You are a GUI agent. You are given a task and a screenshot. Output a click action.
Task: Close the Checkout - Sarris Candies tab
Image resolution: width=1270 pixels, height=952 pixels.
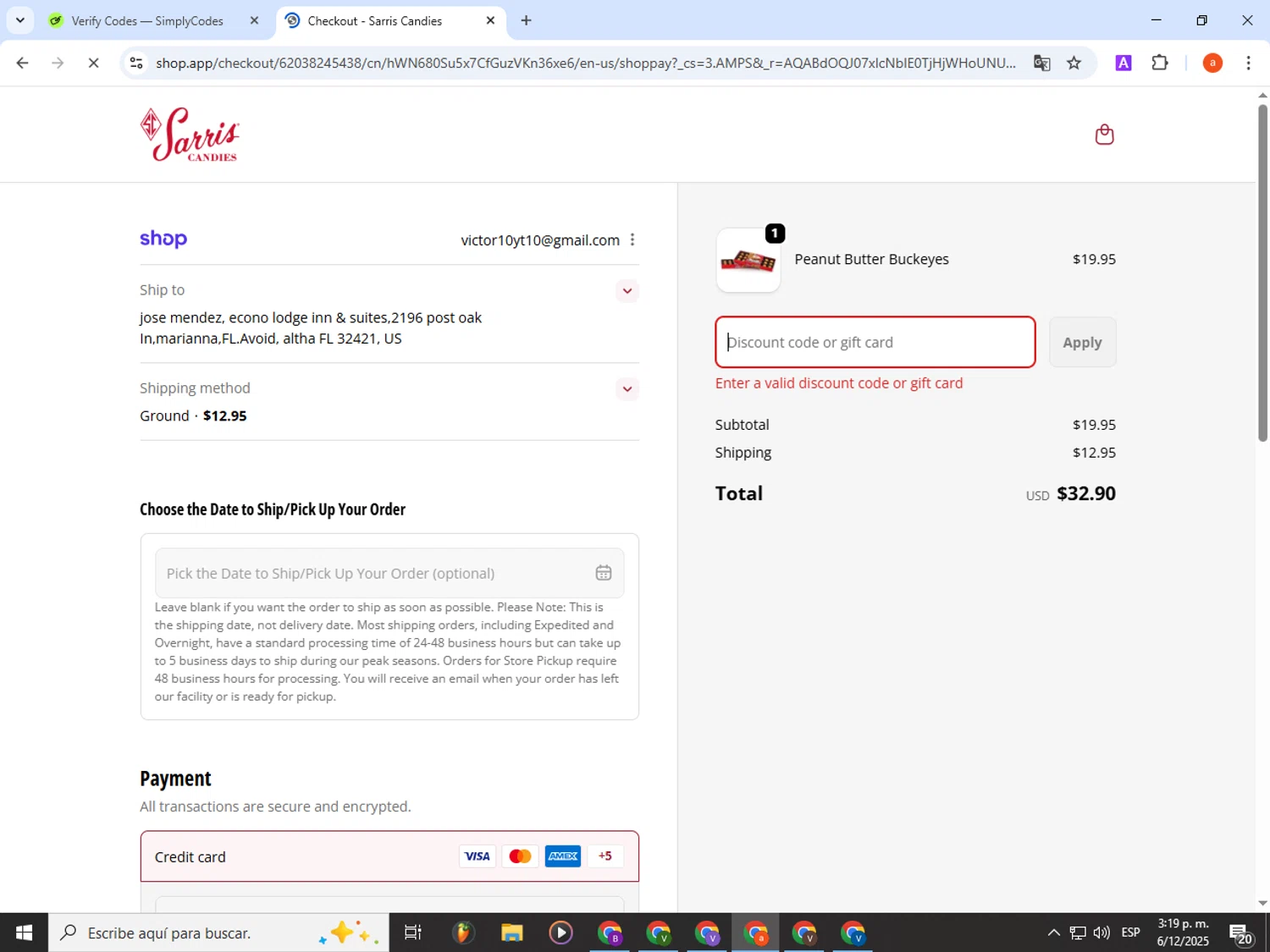coord(490,20)
